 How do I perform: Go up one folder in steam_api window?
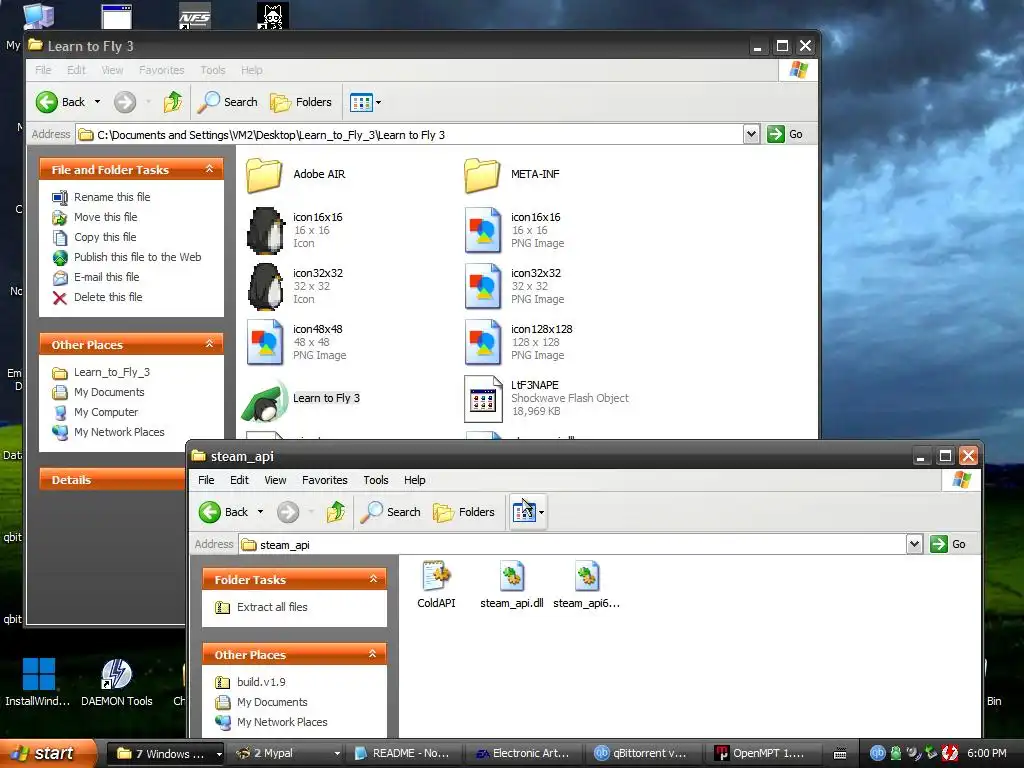coord(336,512)
